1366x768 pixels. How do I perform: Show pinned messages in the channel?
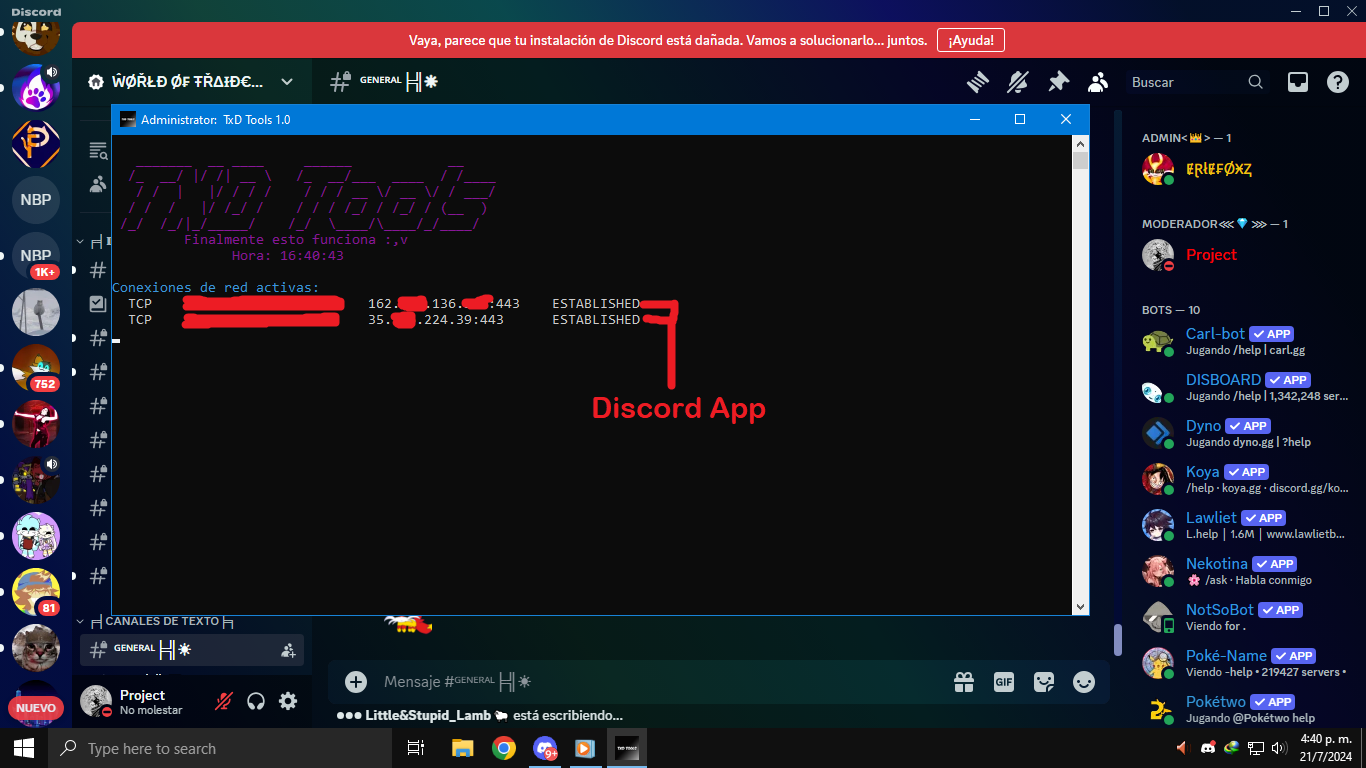[1058, 82]
